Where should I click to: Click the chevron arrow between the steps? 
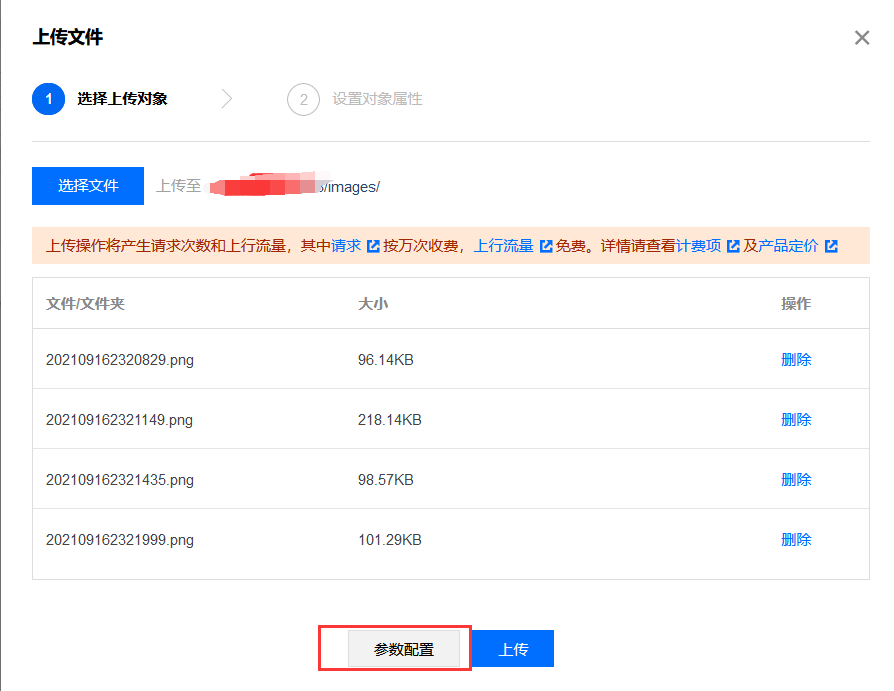[227, 99]
